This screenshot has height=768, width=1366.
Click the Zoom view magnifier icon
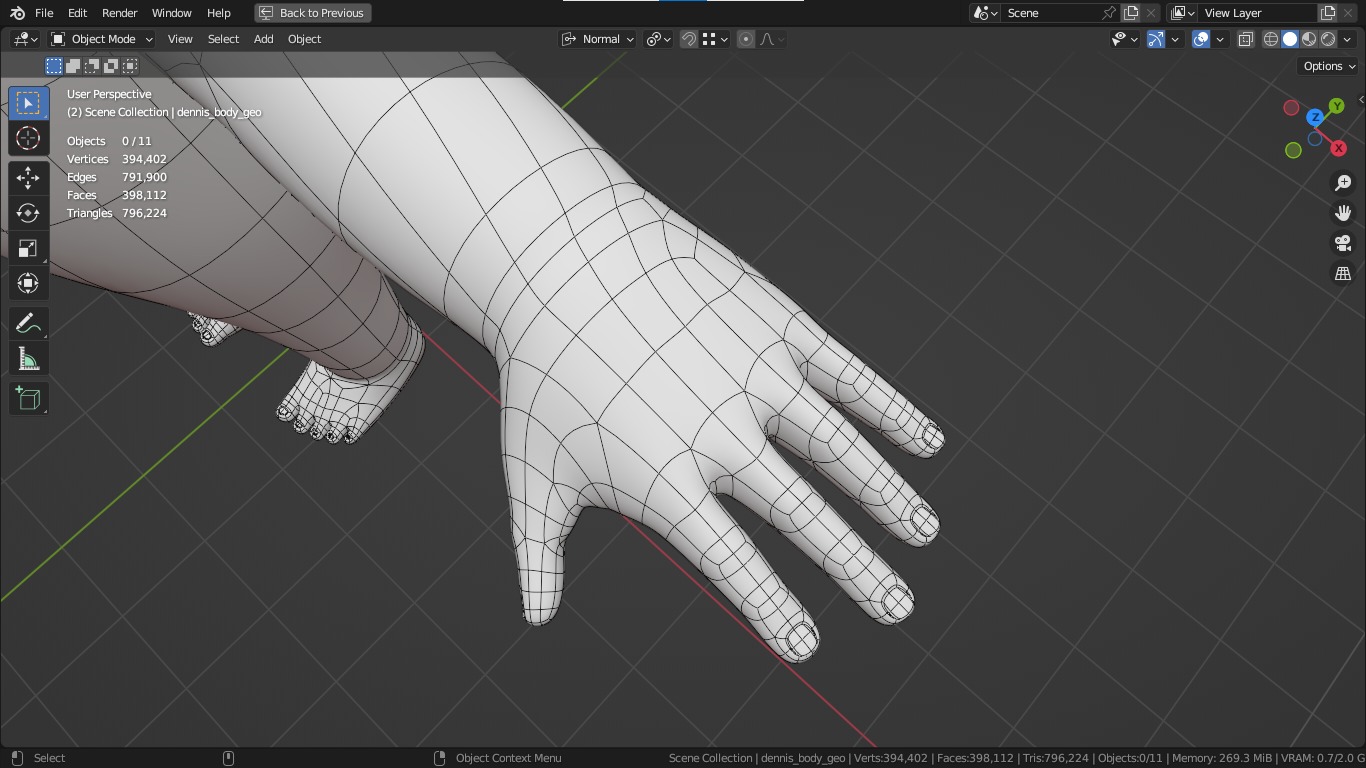1343,183
